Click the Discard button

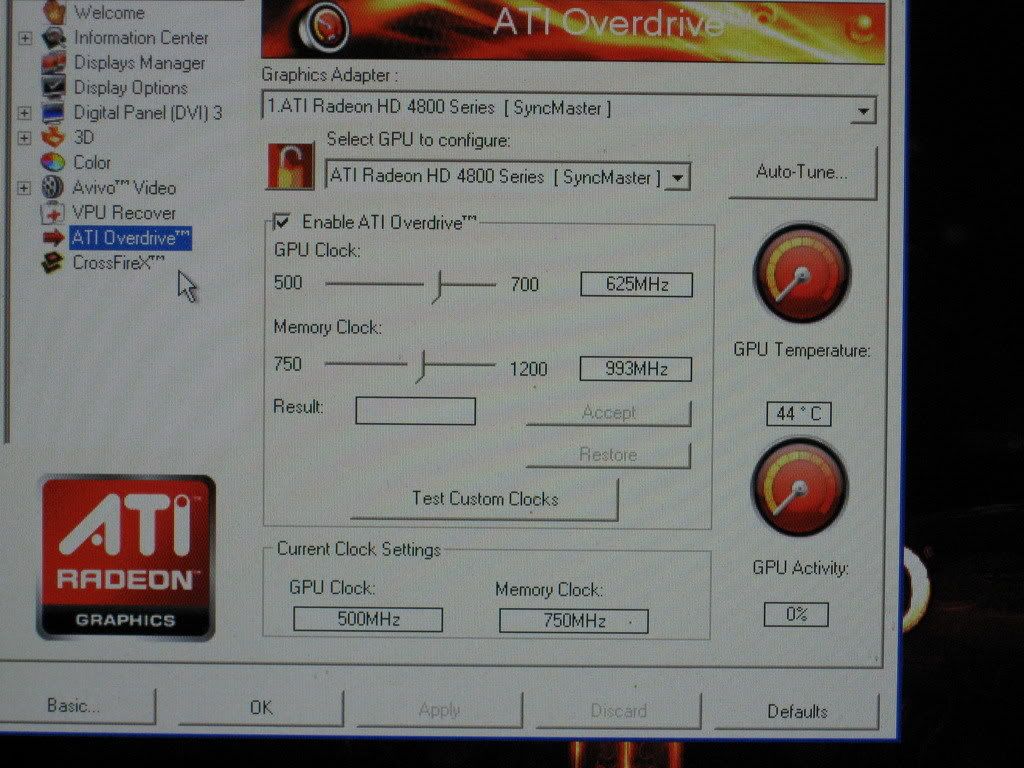pyautogui.click(x=618, y=711)
